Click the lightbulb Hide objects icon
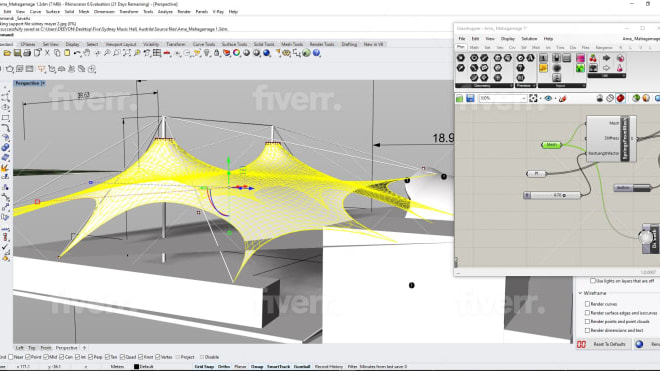660x371 pixels. coord(207,53)
